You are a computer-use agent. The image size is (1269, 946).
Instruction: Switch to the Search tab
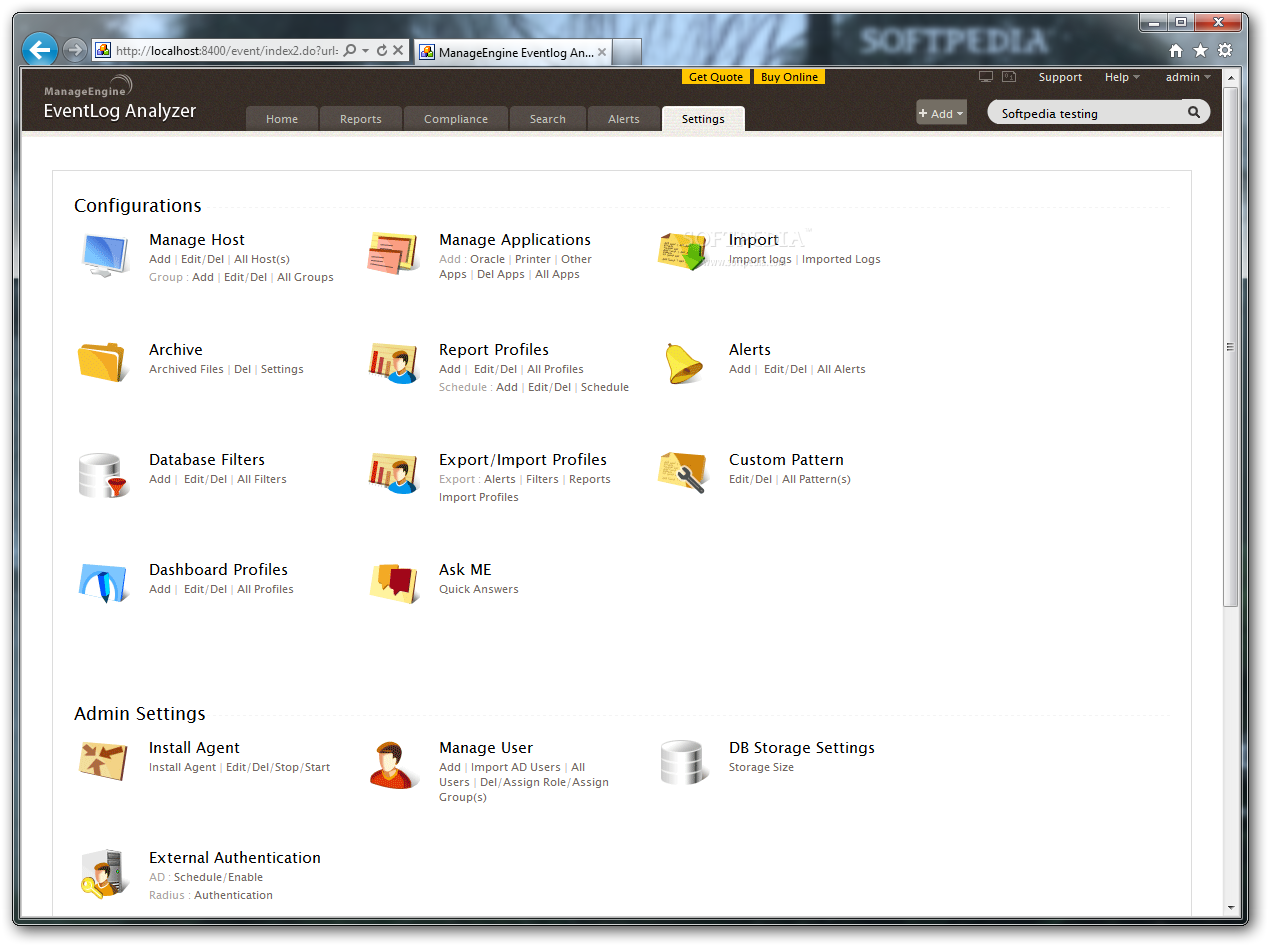click(548, 119)
